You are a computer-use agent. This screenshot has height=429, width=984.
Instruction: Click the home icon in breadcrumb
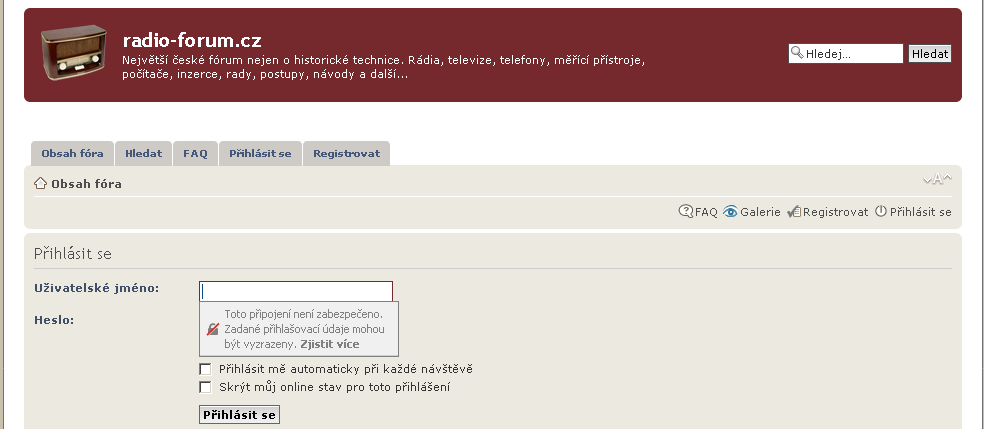41,183
